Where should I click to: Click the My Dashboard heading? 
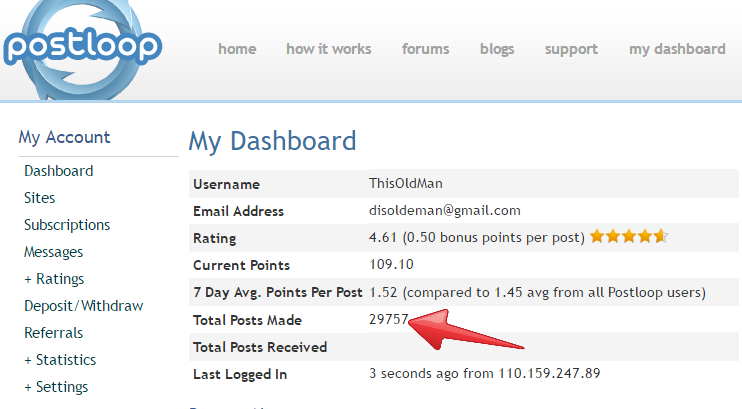coord(273,142)
